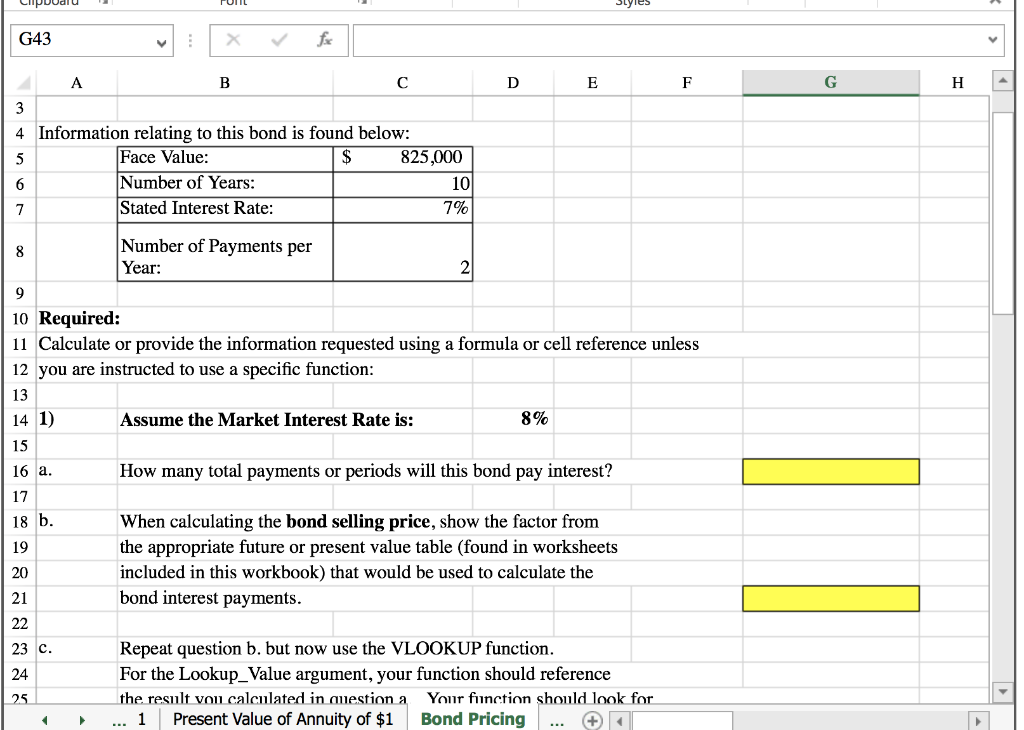Viewport: 1024px width, 730px height.
Task: Click the Cancel X icon in formula bar
Action: point(233,40)
